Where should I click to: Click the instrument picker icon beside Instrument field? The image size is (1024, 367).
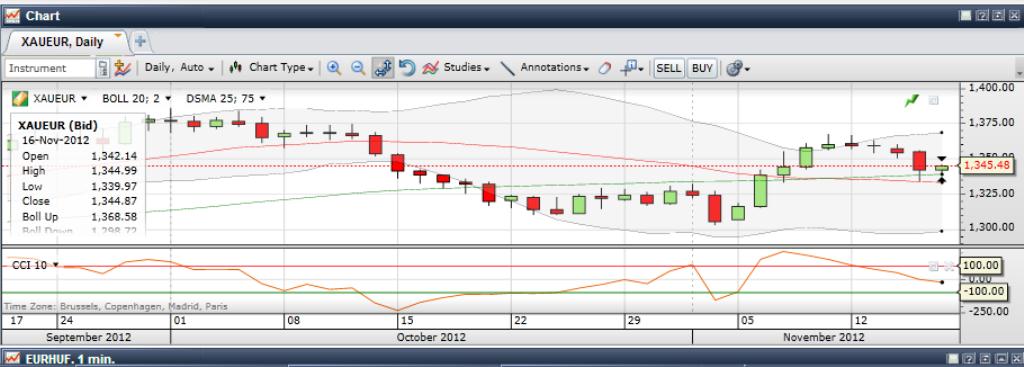pyautogui.click(x=103, y=68)
